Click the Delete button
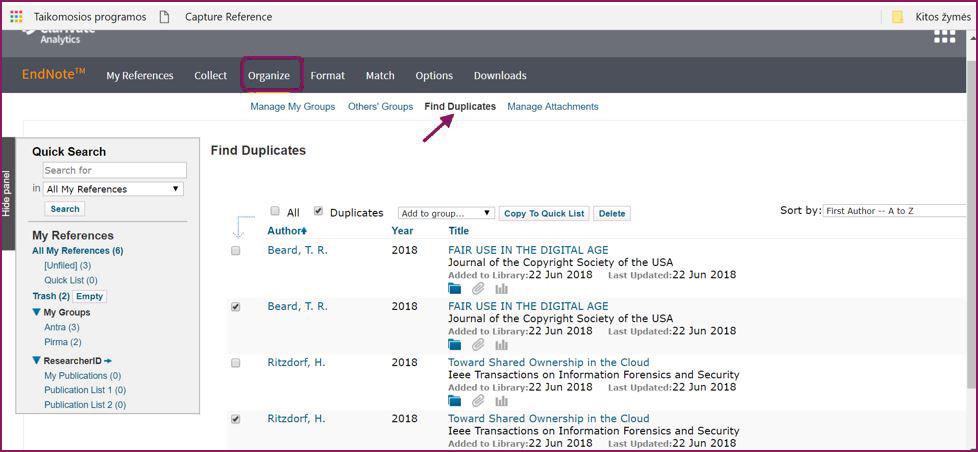This screenshot has height=452, width=978. [x=611, y=214]
